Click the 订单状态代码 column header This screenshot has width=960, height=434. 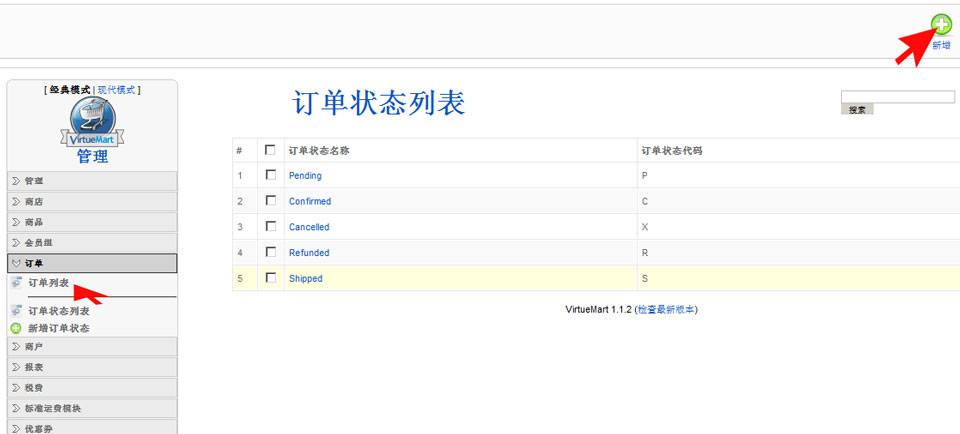click(671, 150)
